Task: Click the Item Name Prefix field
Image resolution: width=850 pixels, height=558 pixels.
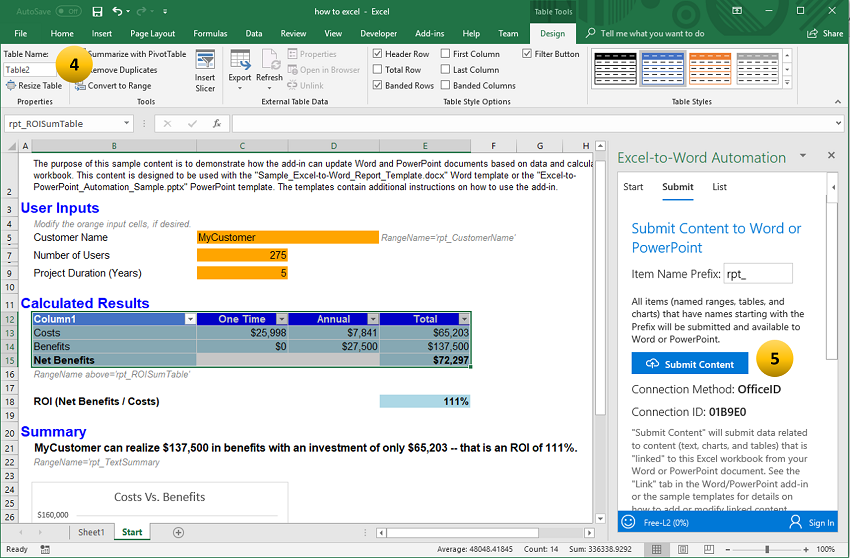Action: (758, 274)
